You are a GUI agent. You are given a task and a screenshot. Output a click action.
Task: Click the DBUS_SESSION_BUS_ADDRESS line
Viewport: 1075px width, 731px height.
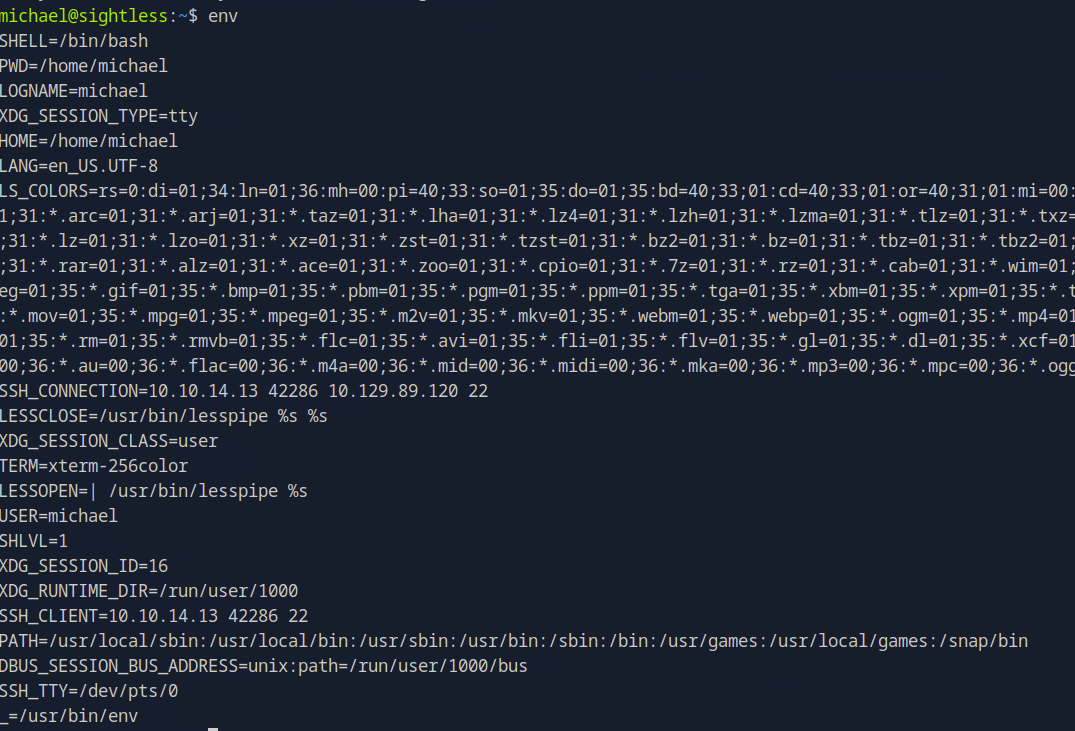click(x=264, y=666)
